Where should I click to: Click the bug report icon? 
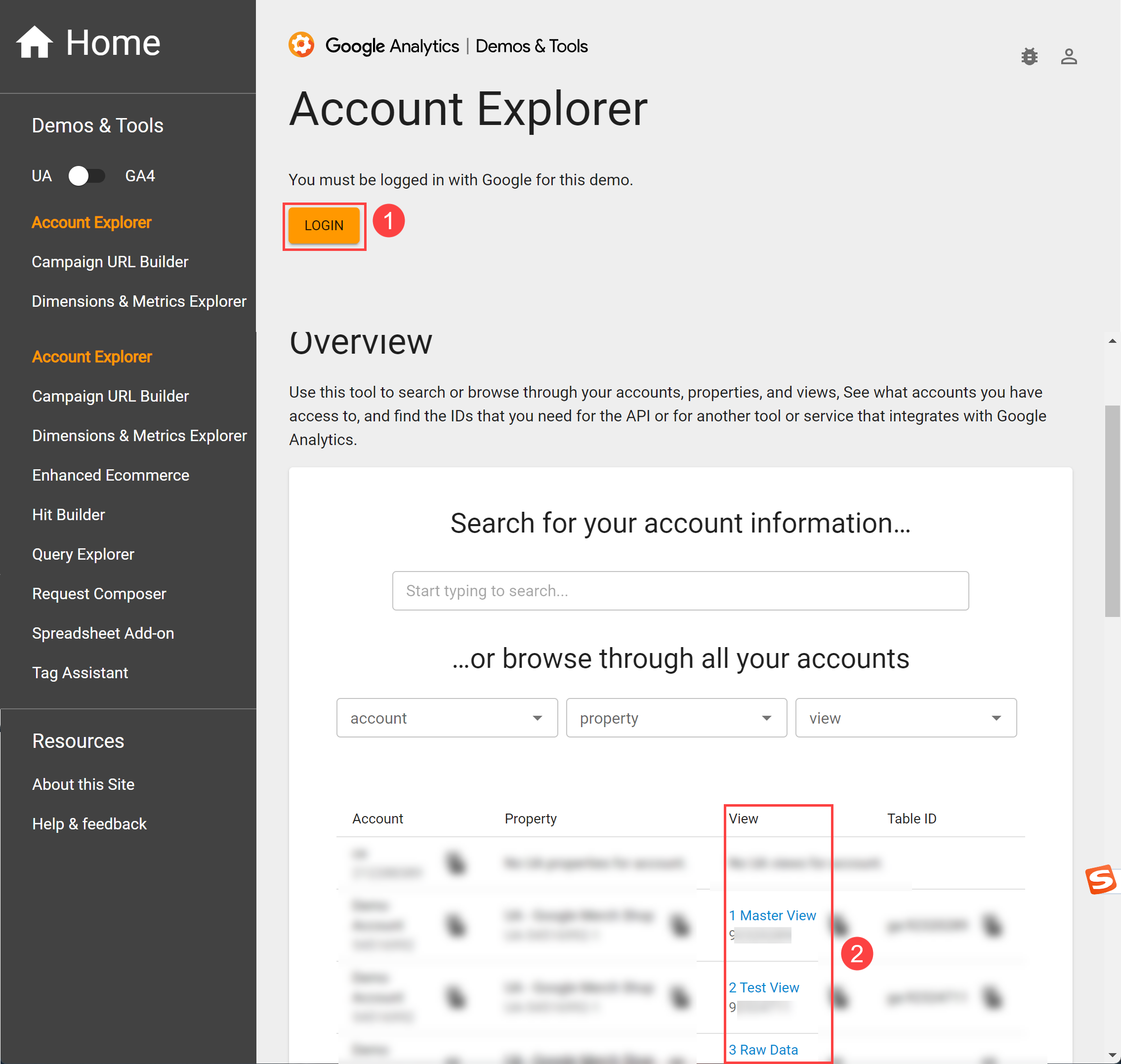(x=1029, y=57)
